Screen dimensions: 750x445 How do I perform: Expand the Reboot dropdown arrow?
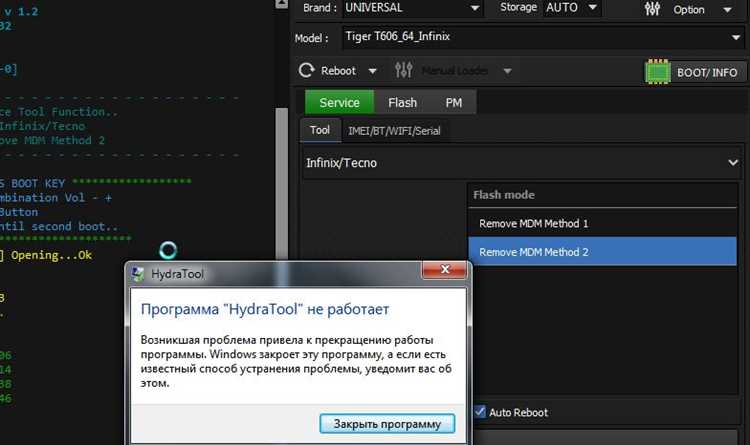click(x=373, y=71)
